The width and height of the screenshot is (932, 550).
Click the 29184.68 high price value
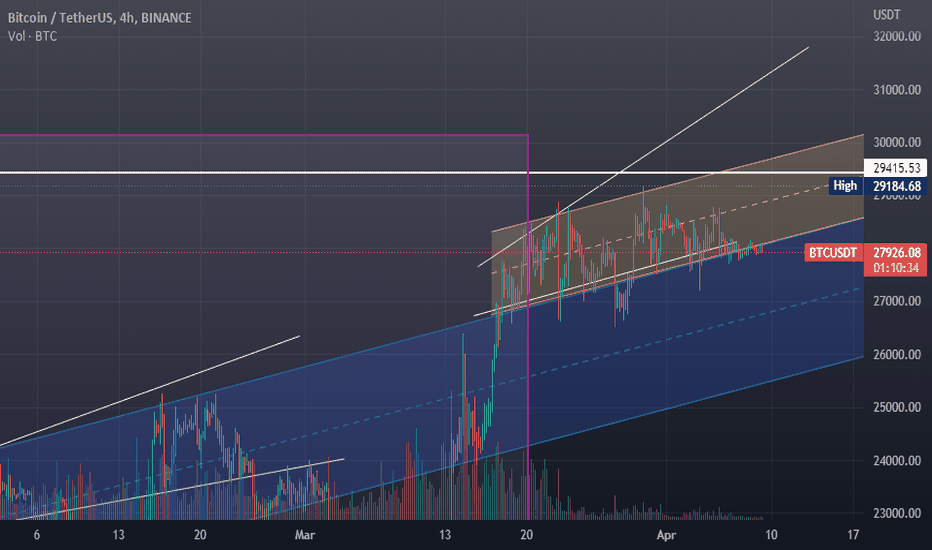[x=896, y=187]
